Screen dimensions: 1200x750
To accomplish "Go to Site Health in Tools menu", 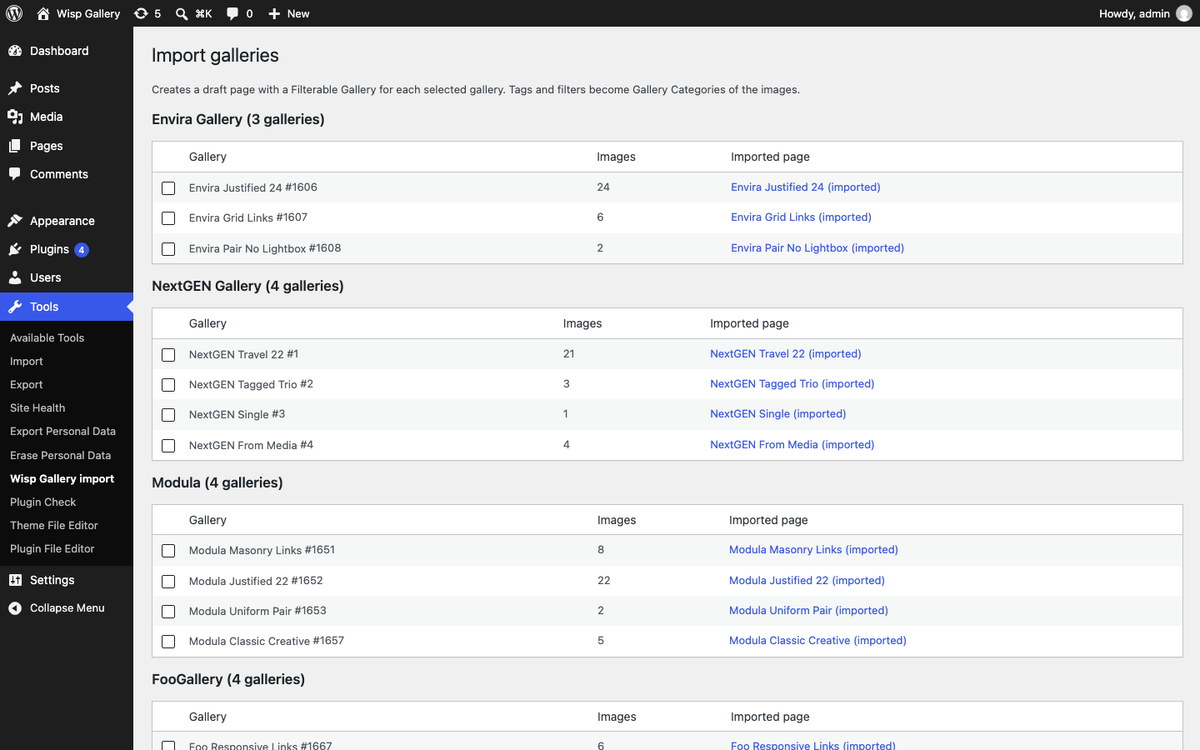I will [37, 408].
